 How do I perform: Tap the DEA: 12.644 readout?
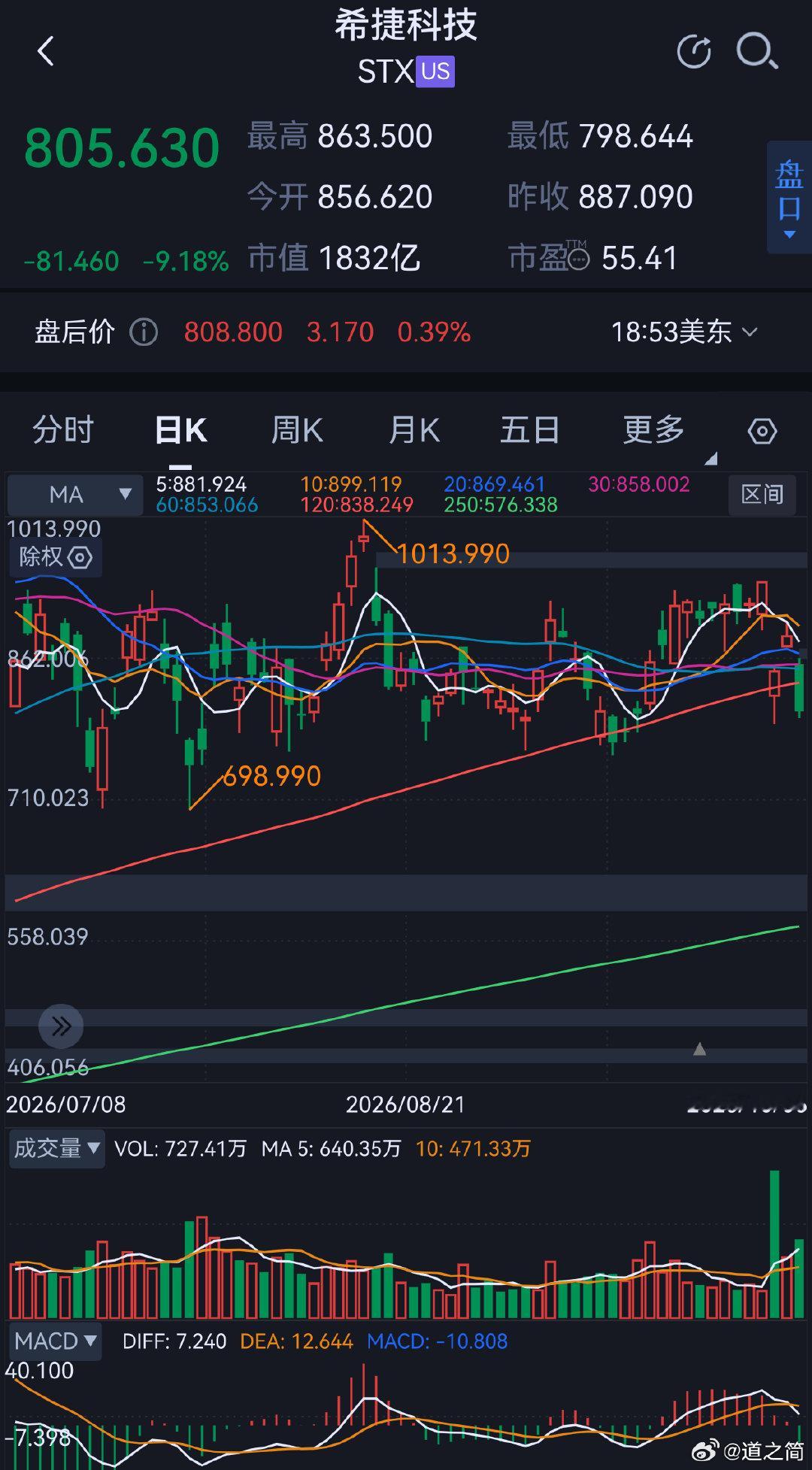296,1341
